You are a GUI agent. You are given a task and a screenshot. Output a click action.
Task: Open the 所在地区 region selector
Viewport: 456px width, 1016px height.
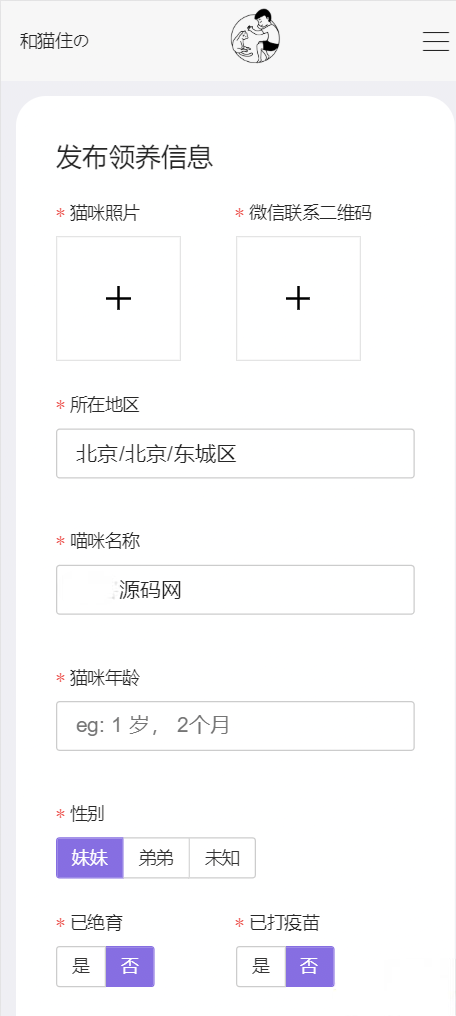(235, 454)
